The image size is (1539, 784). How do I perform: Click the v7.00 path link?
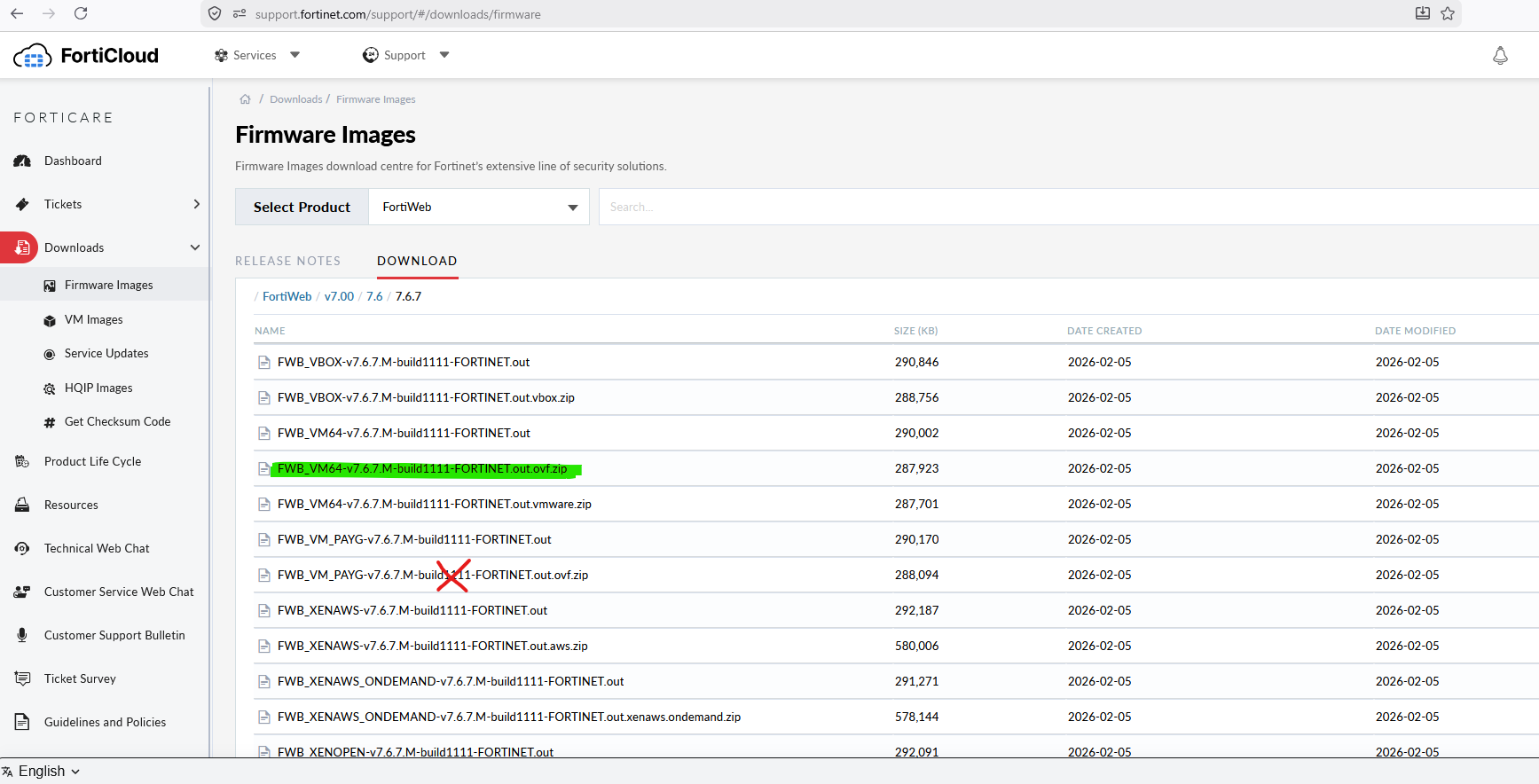[339, 296]
